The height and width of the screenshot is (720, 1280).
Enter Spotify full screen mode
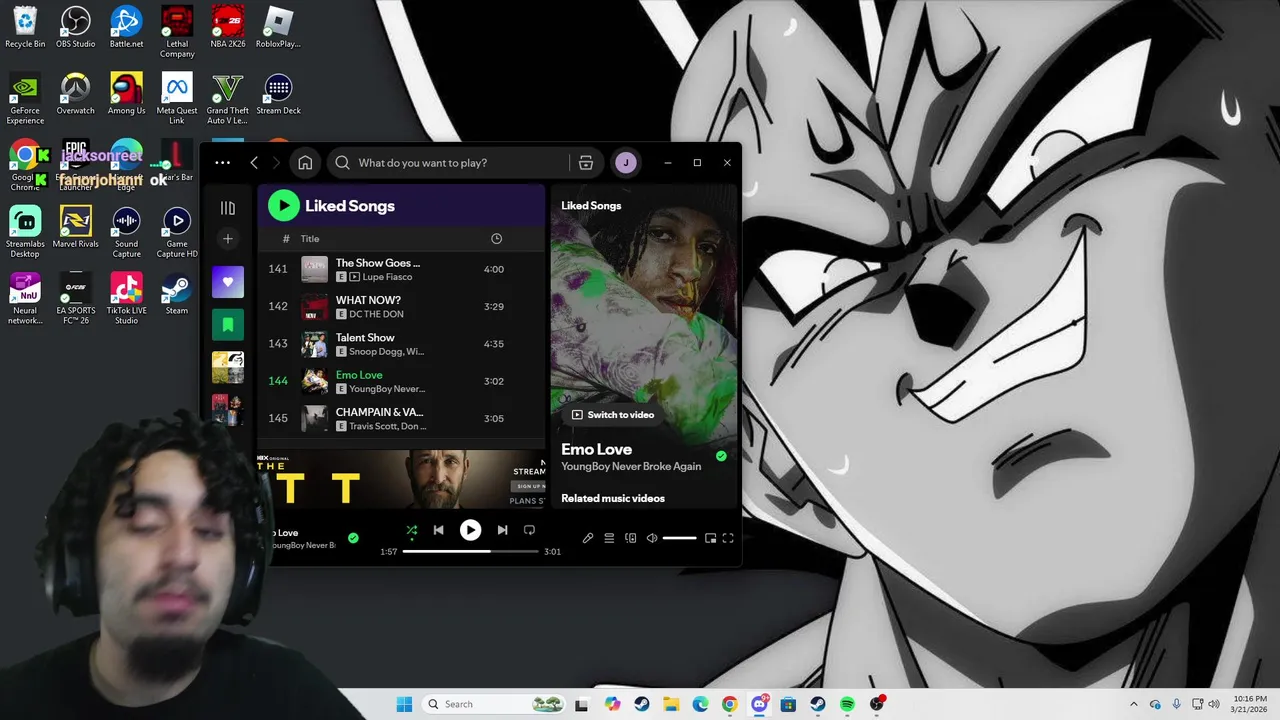[x=728, y=538]
